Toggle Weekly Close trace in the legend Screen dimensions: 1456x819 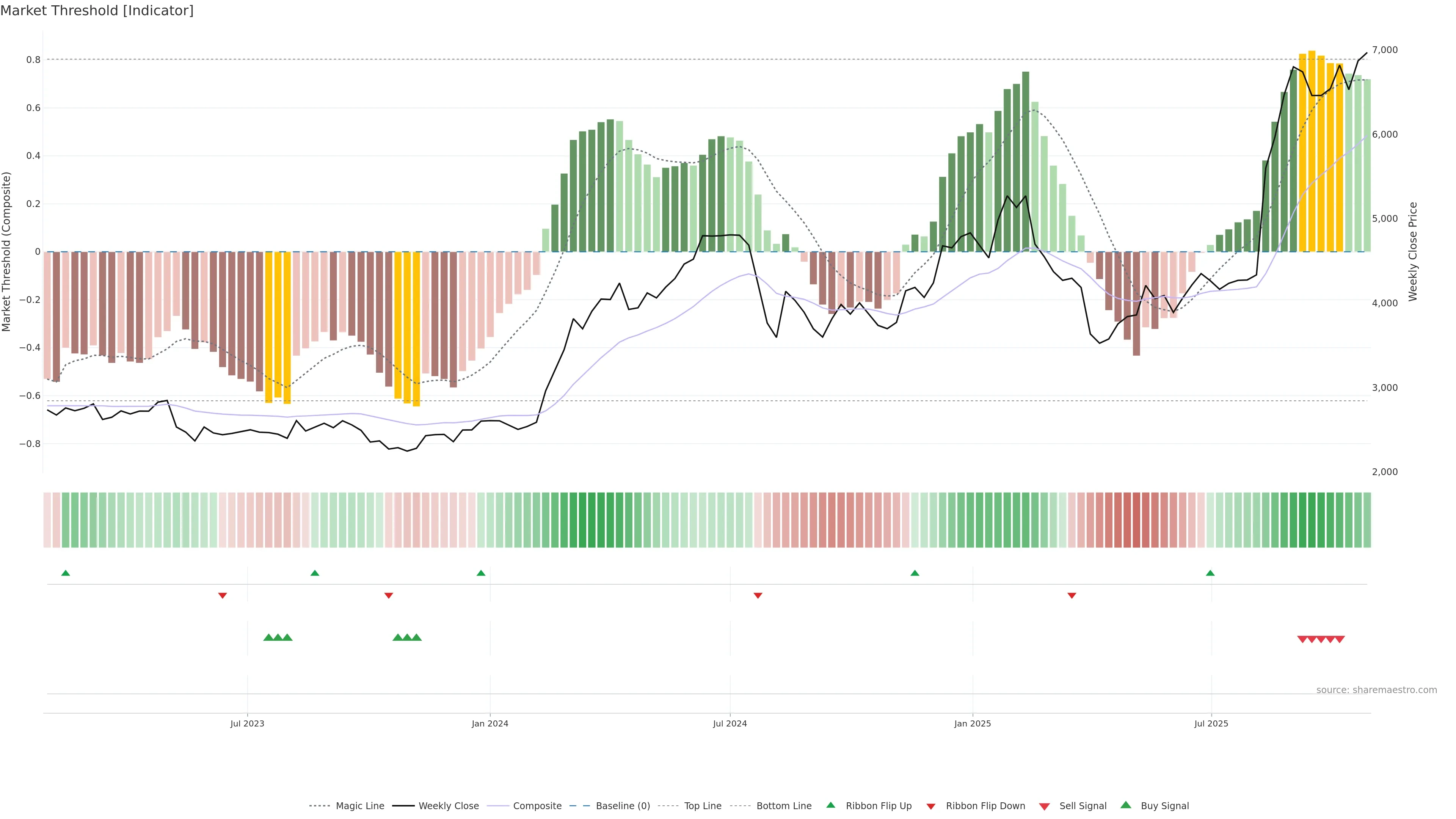(x=448, y=806)
